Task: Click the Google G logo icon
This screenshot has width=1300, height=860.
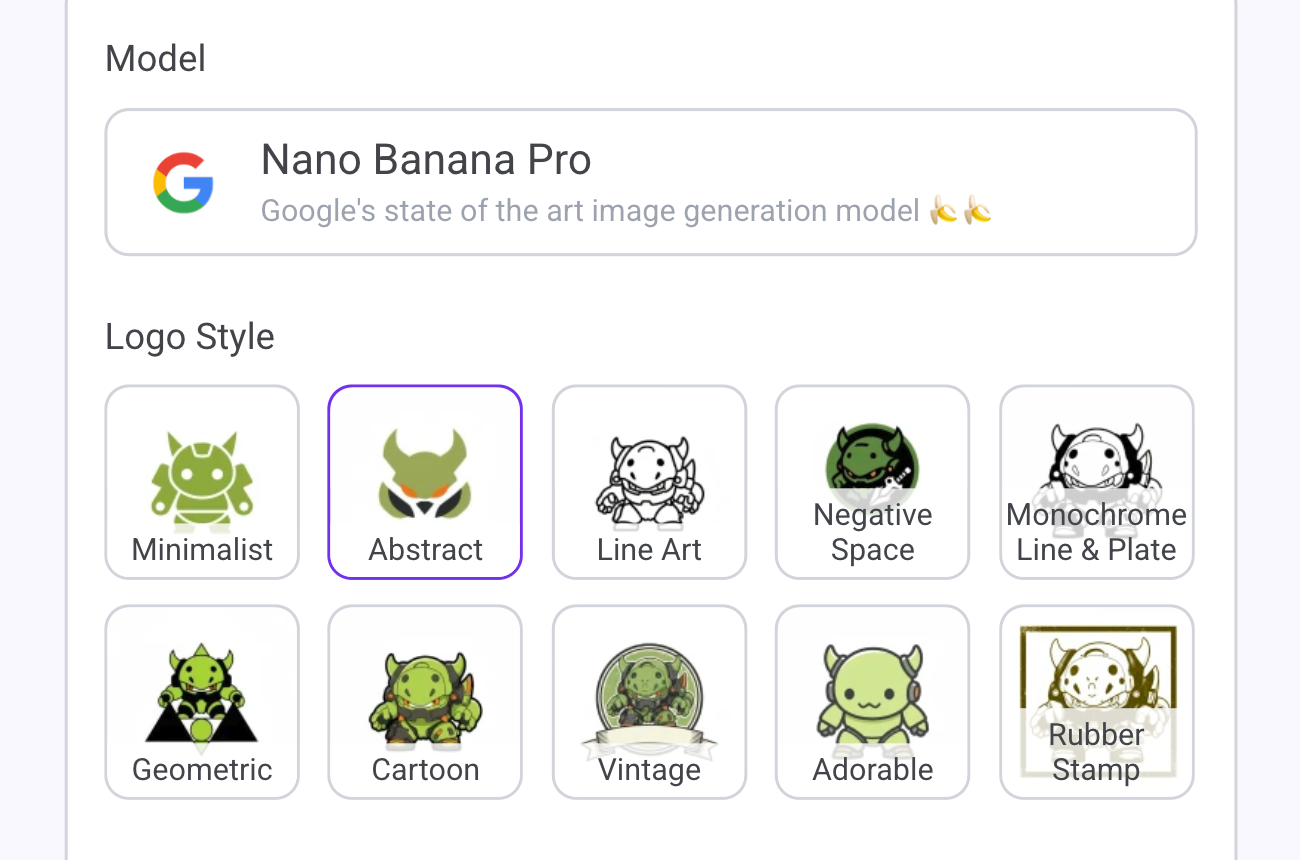Action: [x=183, y=182]
